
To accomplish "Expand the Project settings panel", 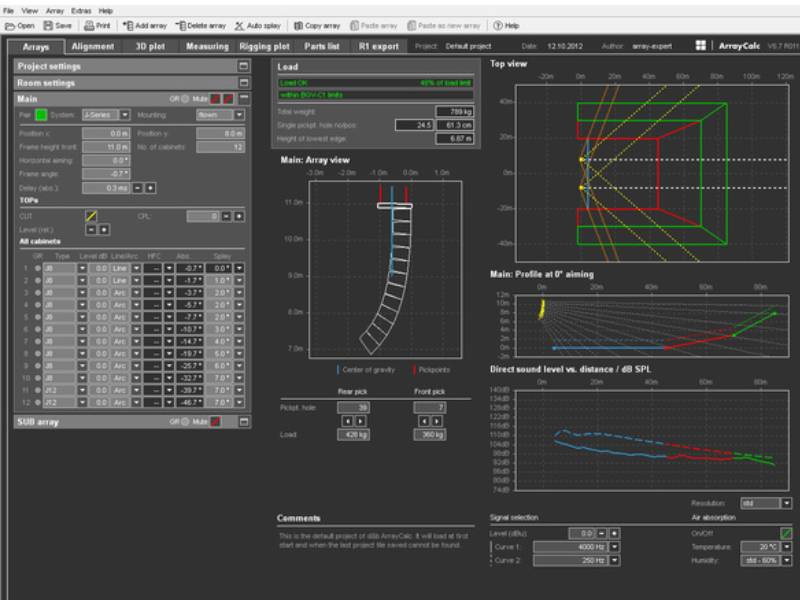I will [x=243, y=66].
